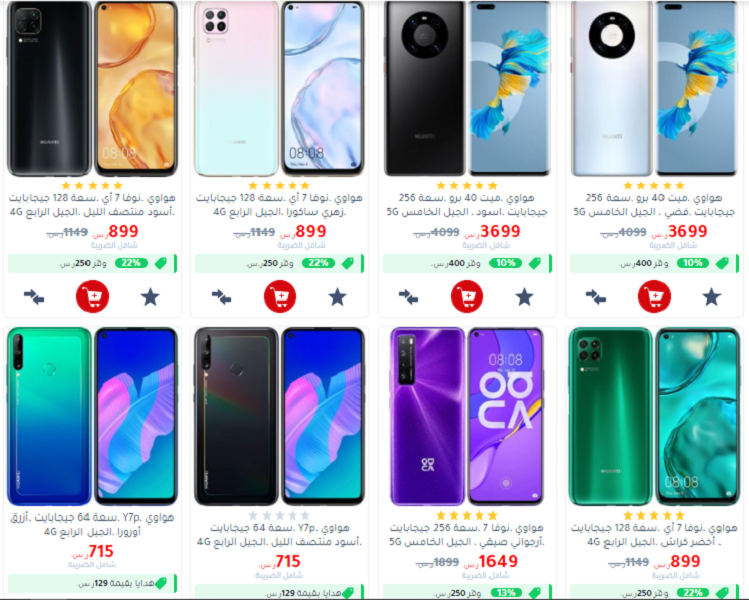Open the green Nova 7i product image
The image size is (749, 600).
tap(654, 416)
